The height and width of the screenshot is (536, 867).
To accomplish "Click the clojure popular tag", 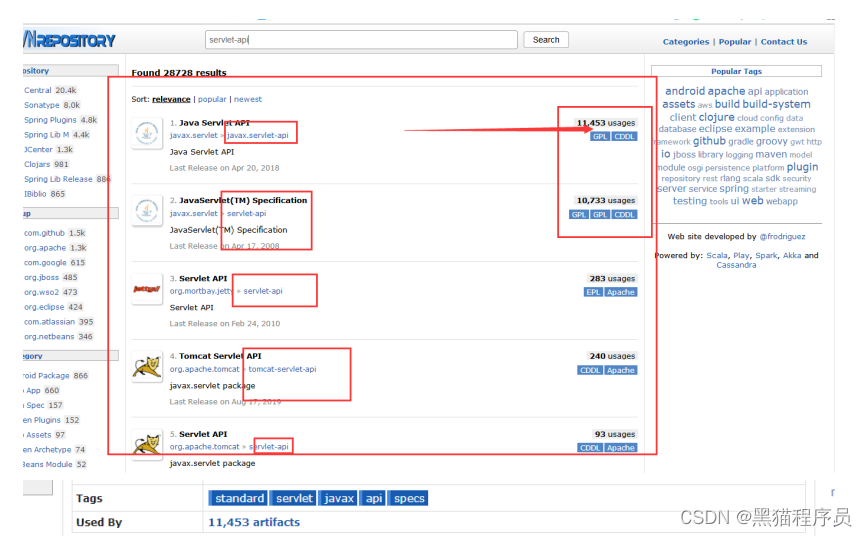I will [x=716, y=117].
